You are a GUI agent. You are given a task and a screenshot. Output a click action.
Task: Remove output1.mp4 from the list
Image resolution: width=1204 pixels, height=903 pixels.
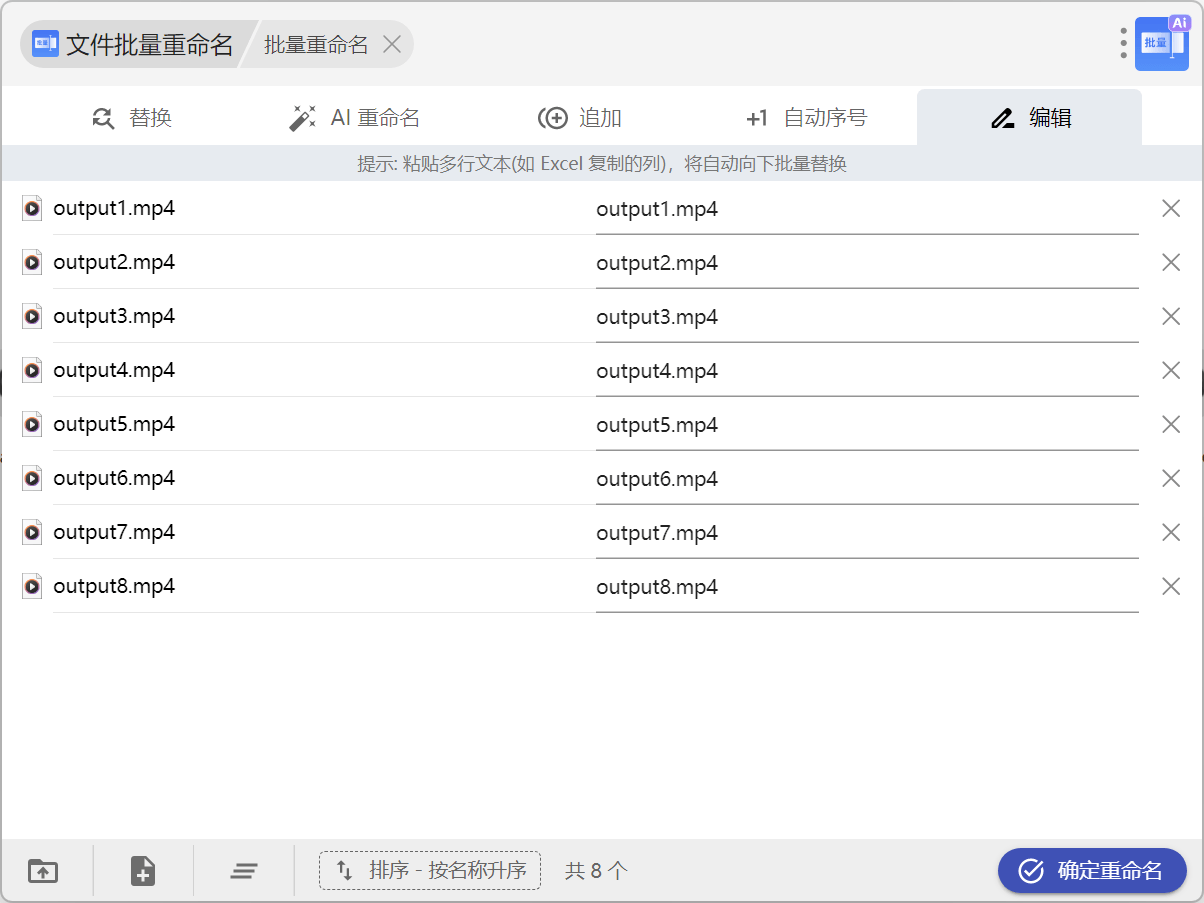tap(1171, 209)
